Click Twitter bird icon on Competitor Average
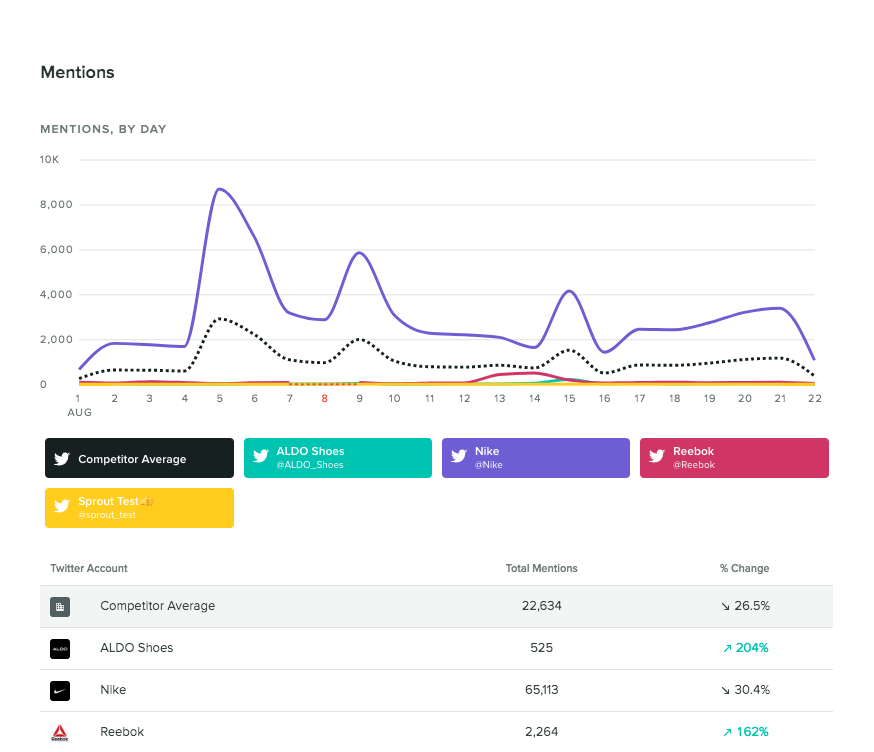The image size is (874, 752). point(62,459)
